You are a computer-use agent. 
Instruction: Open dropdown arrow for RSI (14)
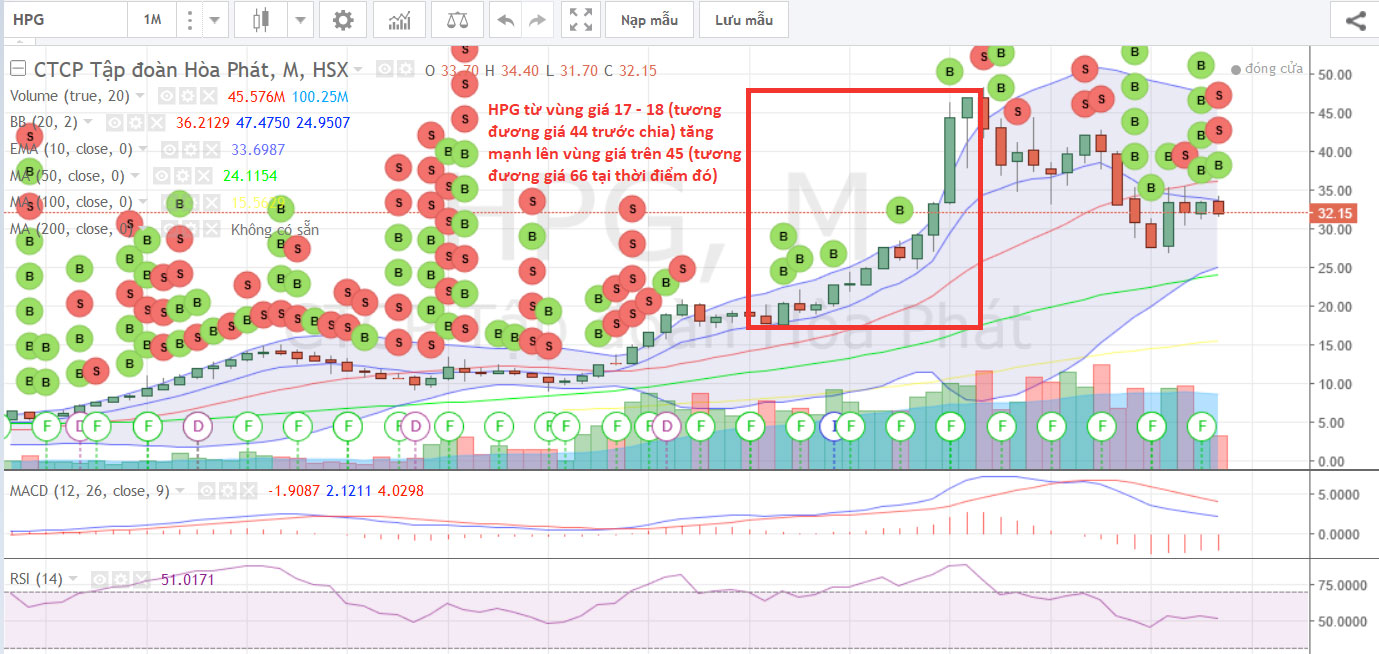72,579
